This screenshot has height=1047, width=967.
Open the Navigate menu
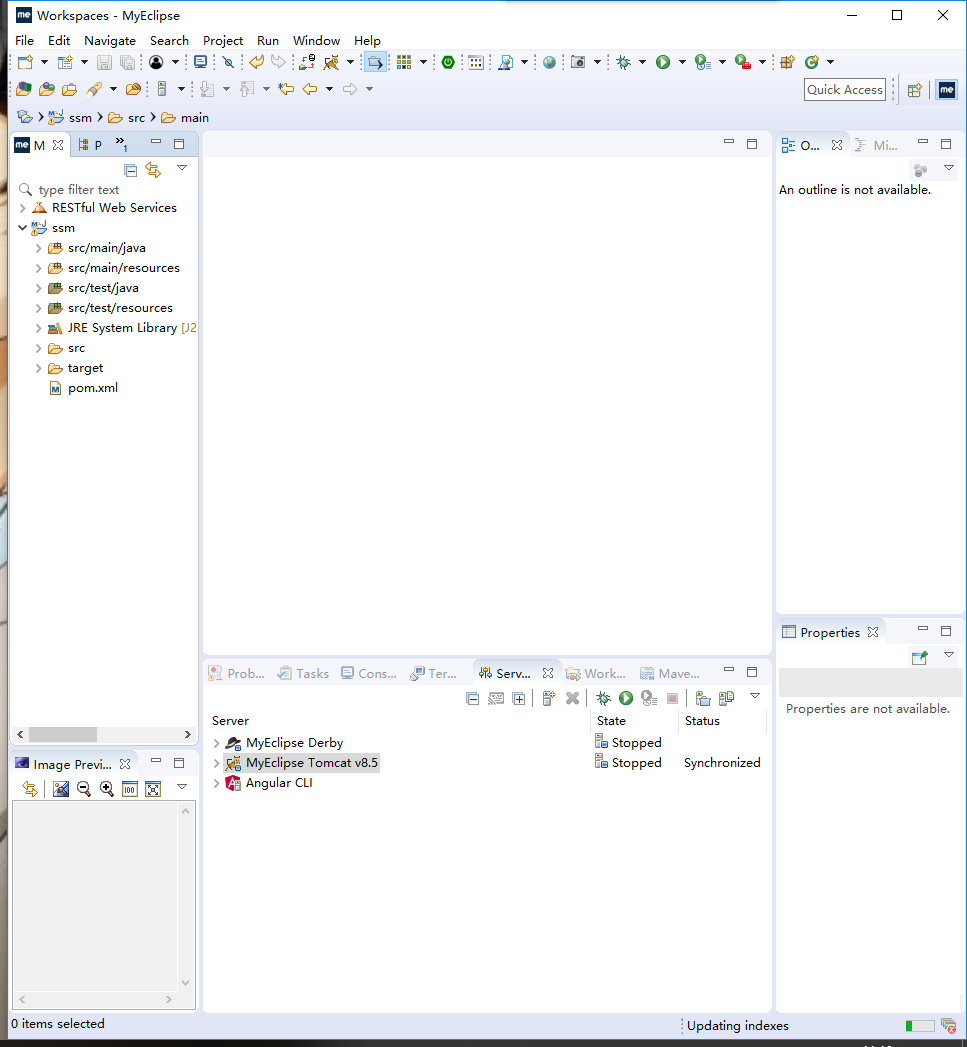[110, 41]
